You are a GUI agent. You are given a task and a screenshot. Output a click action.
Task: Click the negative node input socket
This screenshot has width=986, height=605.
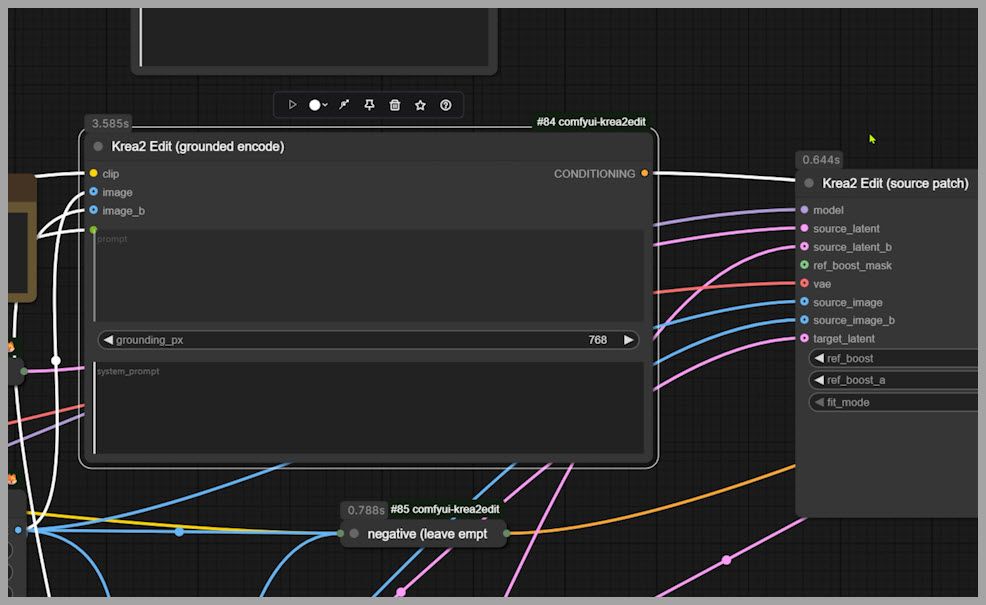(x=341, y=533)
